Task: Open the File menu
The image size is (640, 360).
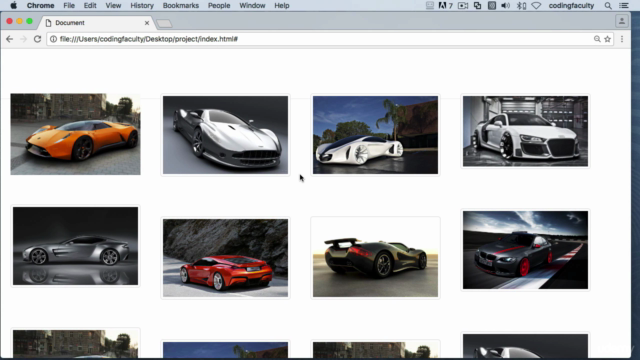Action: point(69,5)
